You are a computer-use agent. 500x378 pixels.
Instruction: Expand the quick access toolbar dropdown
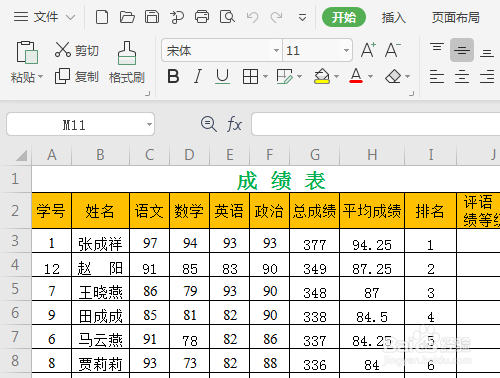point(302,17)
